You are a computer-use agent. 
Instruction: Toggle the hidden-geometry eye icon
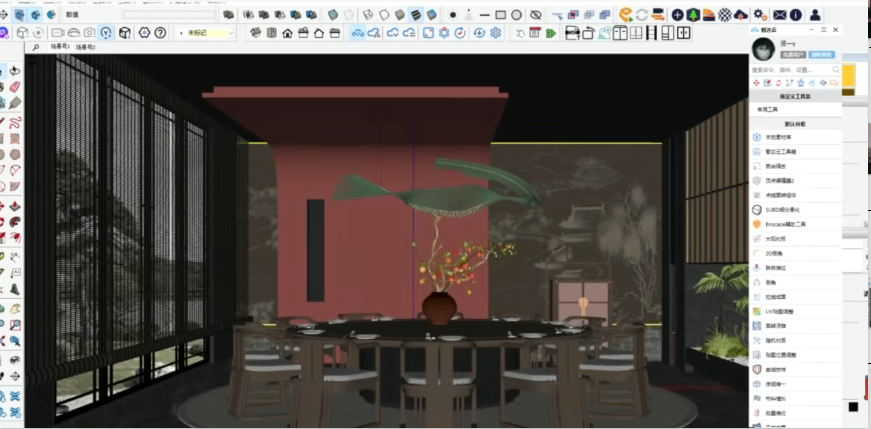[536, 15]
